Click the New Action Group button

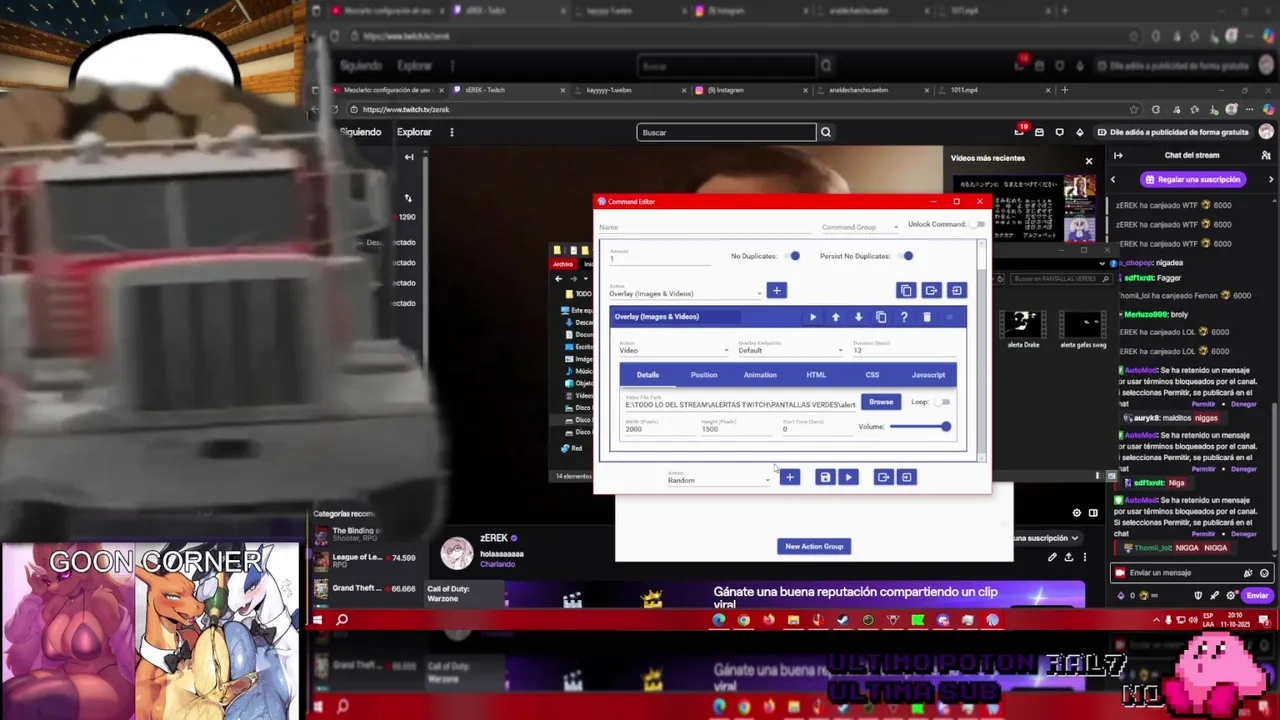[814, 546]
